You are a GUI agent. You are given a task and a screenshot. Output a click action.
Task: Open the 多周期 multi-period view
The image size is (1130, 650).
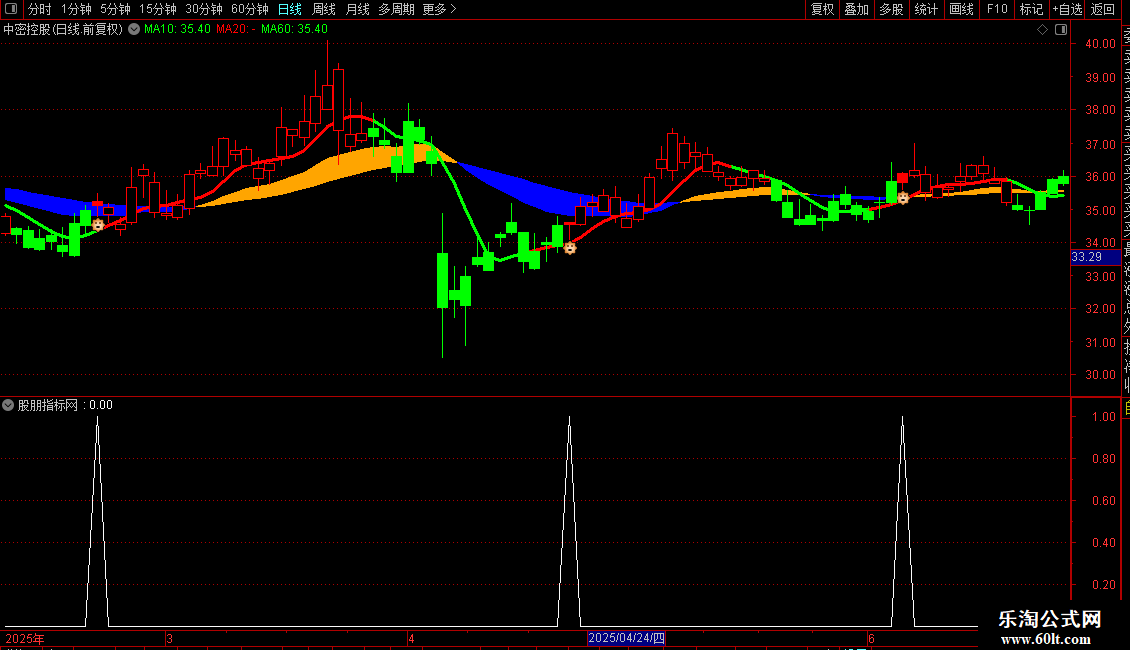pyautogui.click(x=396, y=9)
